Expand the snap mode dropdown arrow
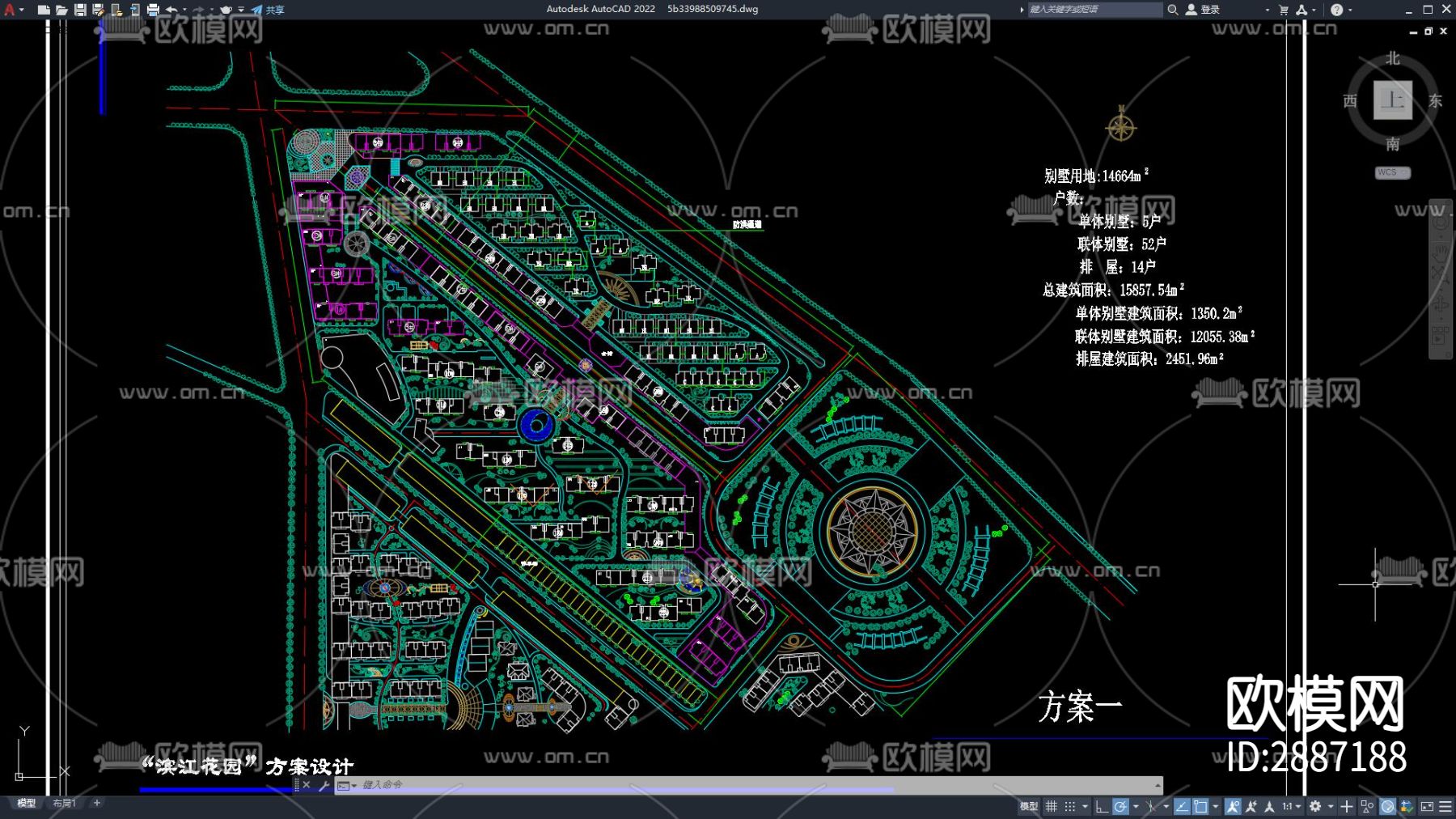Screen dimensions: 1456x819 [1085, 806]
